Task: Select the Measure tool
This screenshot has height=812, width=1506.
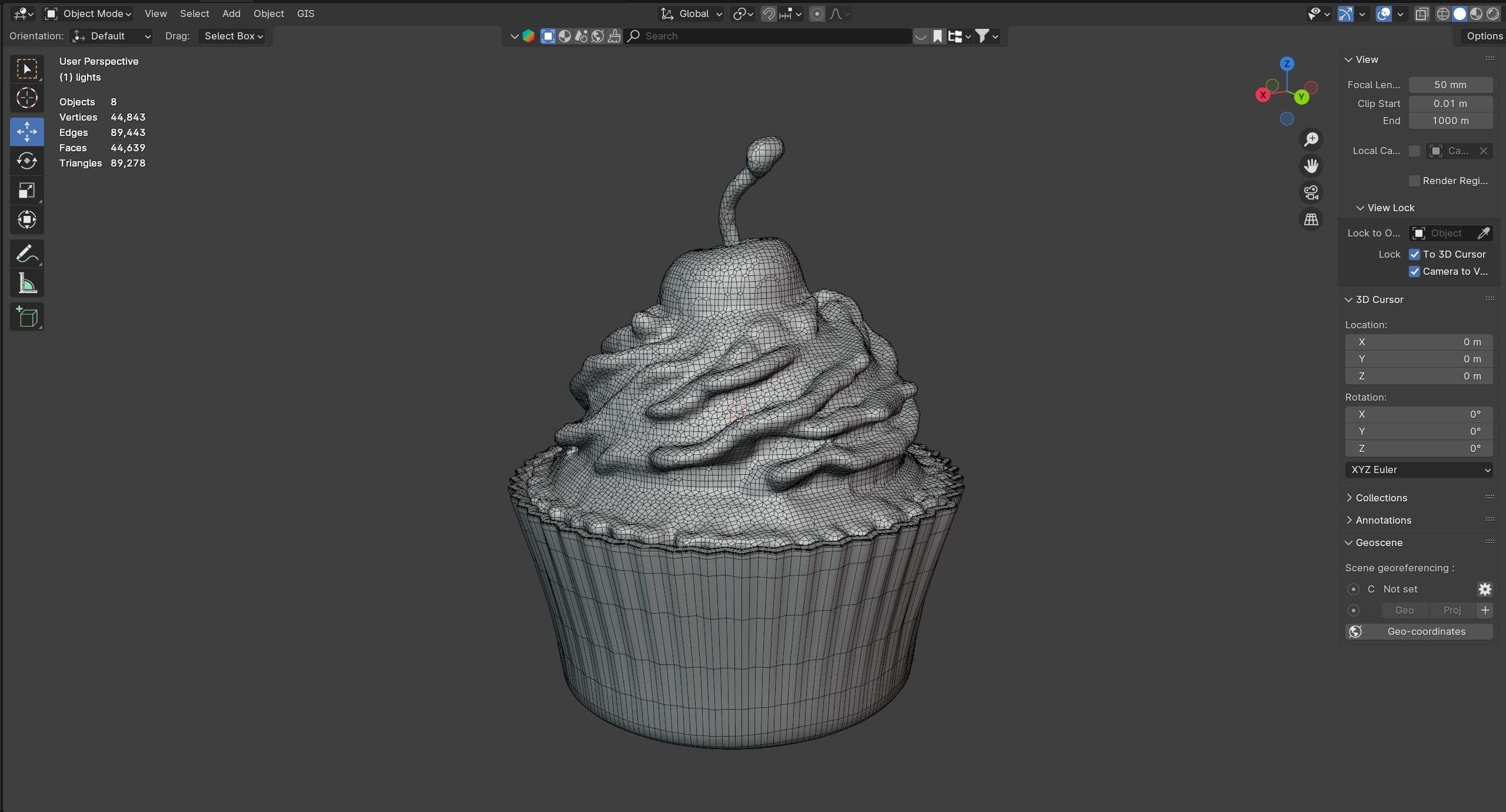Action: pos(26,284)
